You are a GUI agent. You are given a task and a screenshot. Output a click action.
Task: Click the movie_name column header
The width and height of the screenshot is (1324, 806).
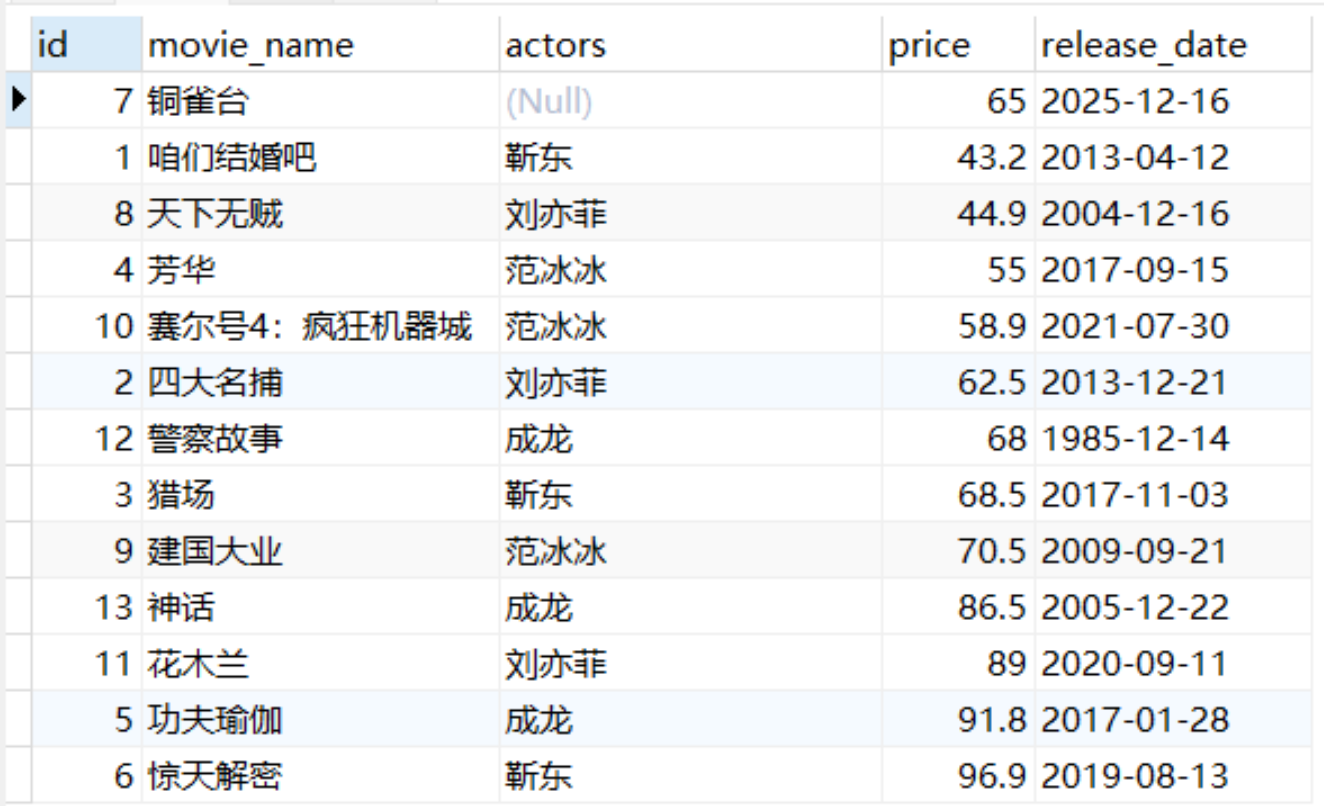(320, 45)
